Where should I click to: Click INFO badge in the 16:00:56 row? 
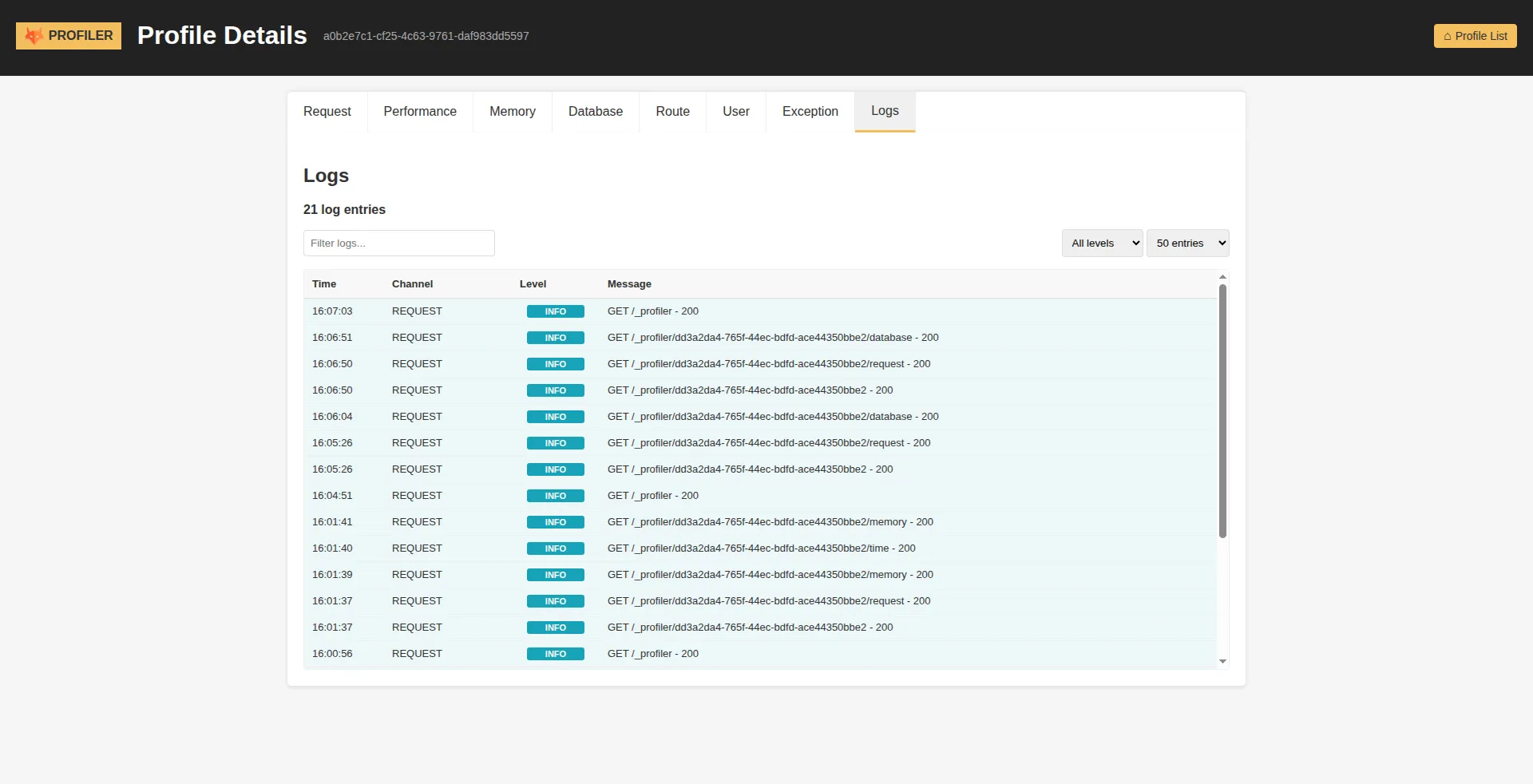tap(556, 654)
